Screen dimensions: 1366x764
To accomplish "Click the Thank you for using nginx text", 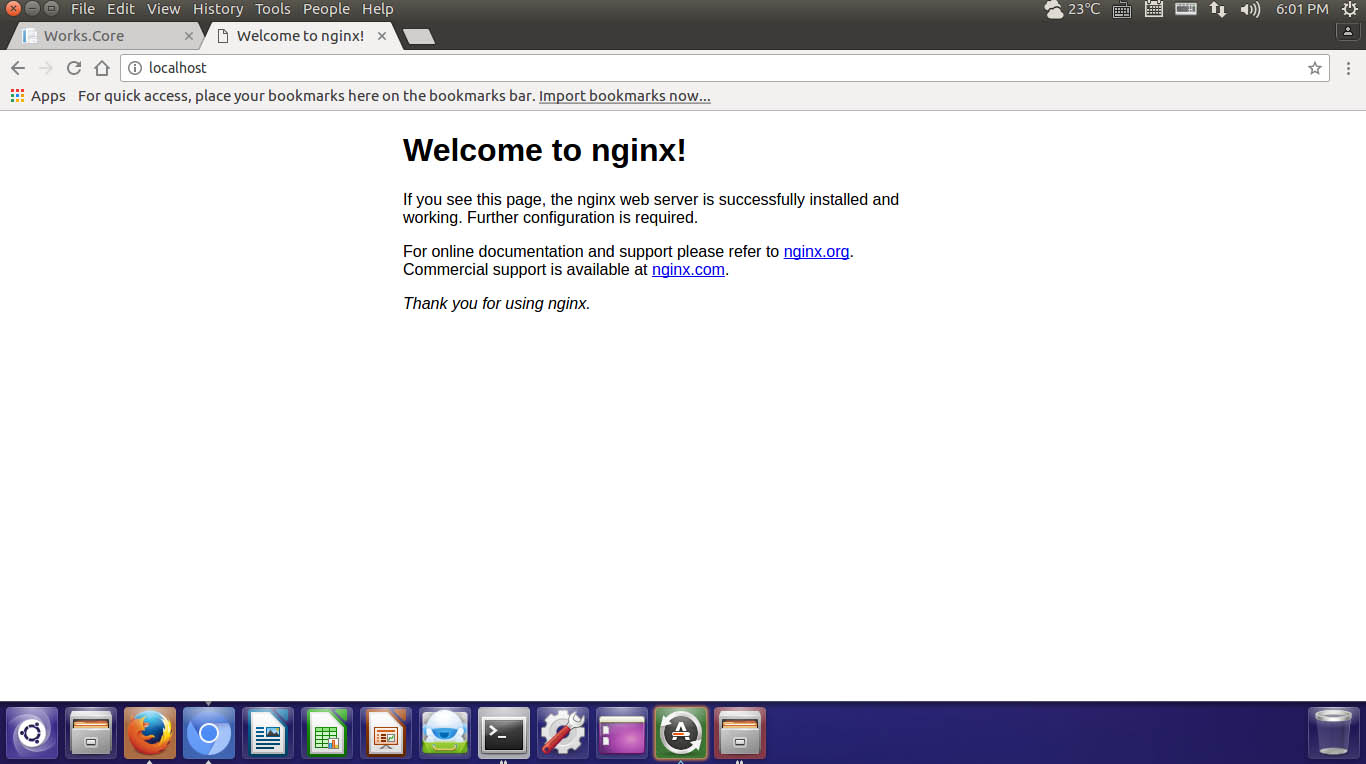I will click(x=497, y=303).
